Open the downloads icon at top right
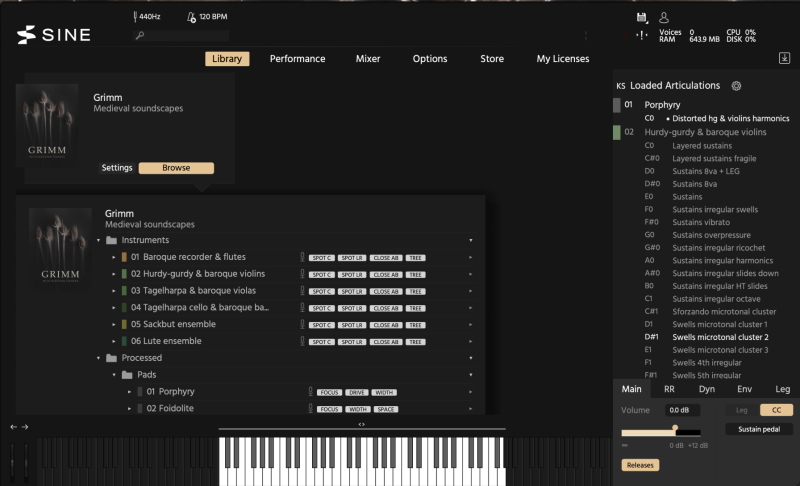 (x=784, y=58)
